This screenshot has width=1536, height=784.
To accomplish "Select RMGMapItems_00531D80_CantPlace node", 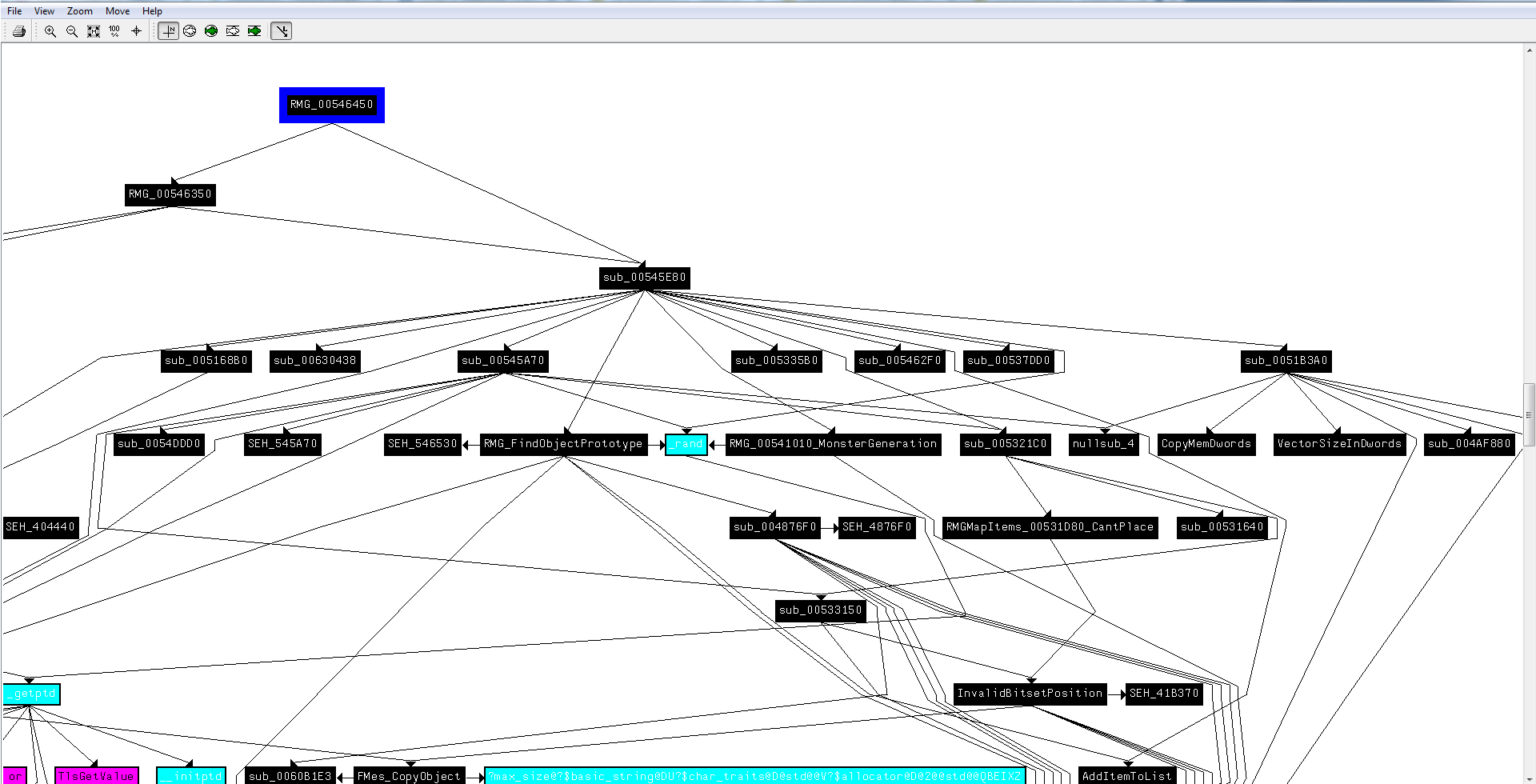I will (x=1050, y=527).
